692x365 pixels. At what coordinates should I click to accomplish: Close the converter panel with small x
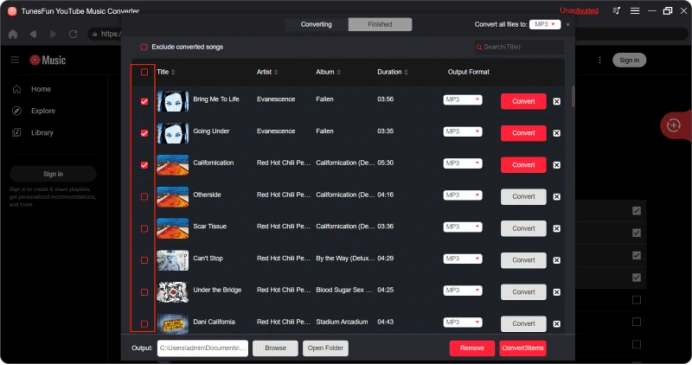pos(568,25)
